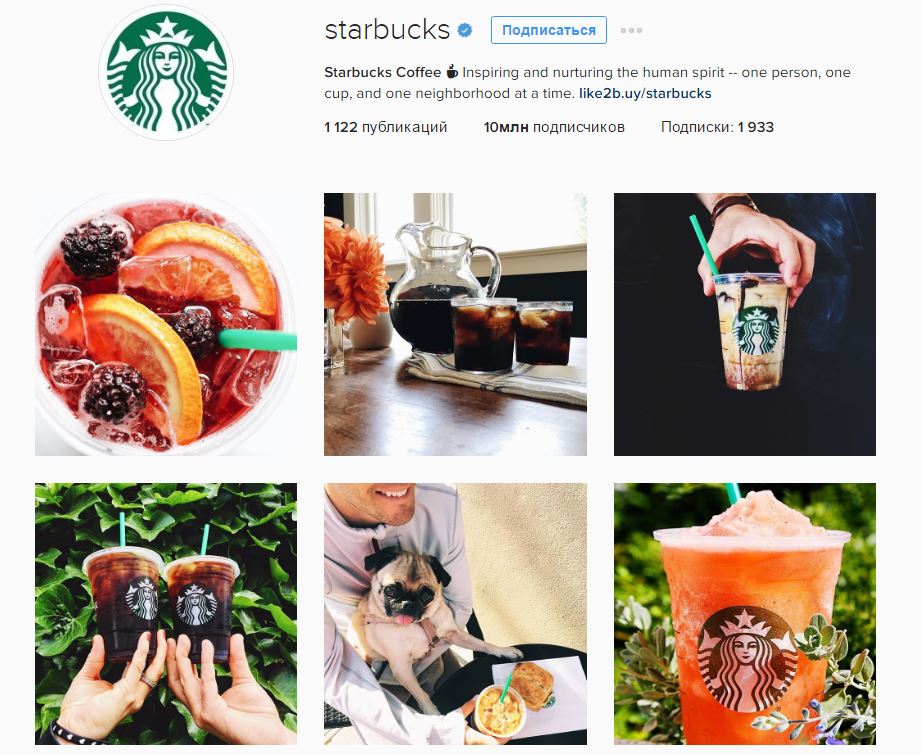
Task: Click the Starbucks profile logo picture
Action: [x=166, y=73]
